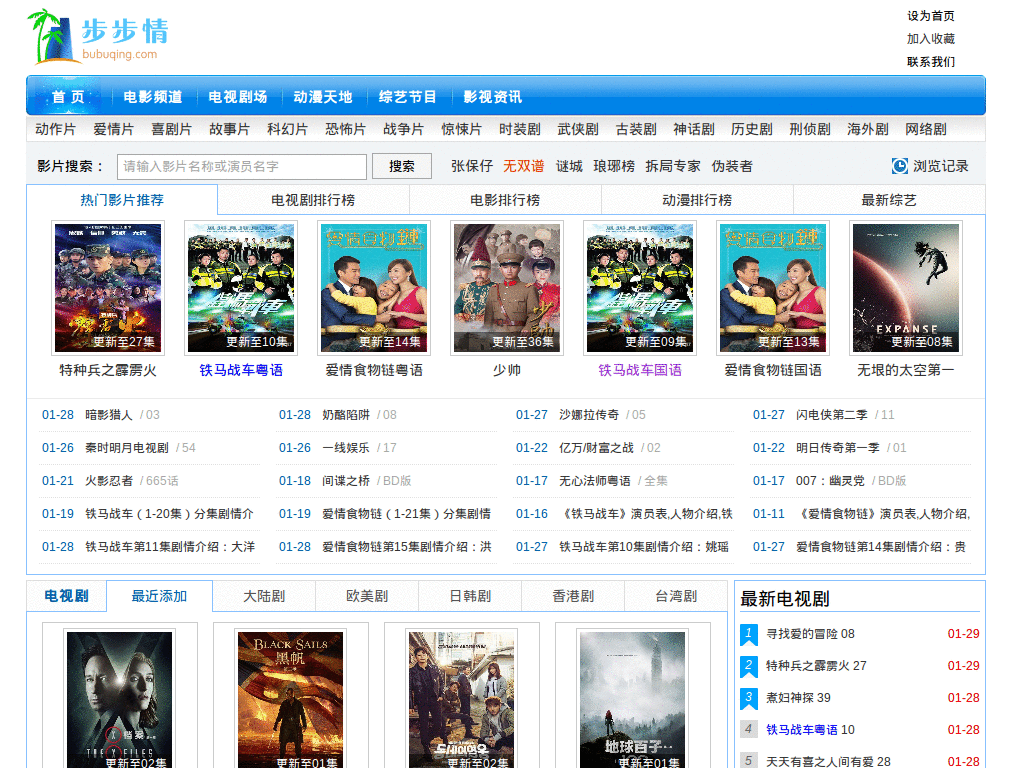This screenshot has width=1024, height=768.
Task: Open the Black Sails 黑帆 poster
Action: pyautogui.click(x=291, y=699)
